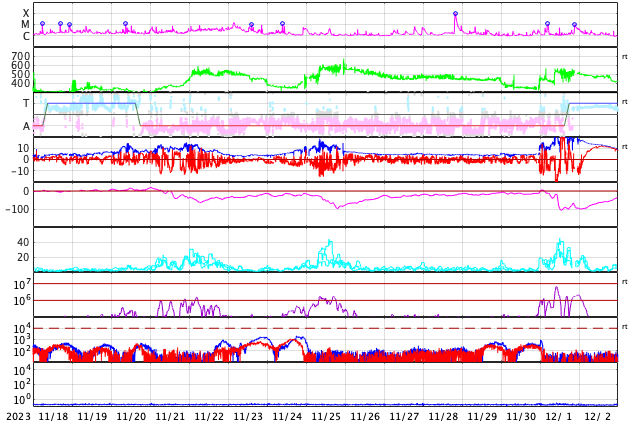This screenshot has height=424, width=634.
Task: Select the rightmost blue flare marker circle
Action: pos(574,24)
